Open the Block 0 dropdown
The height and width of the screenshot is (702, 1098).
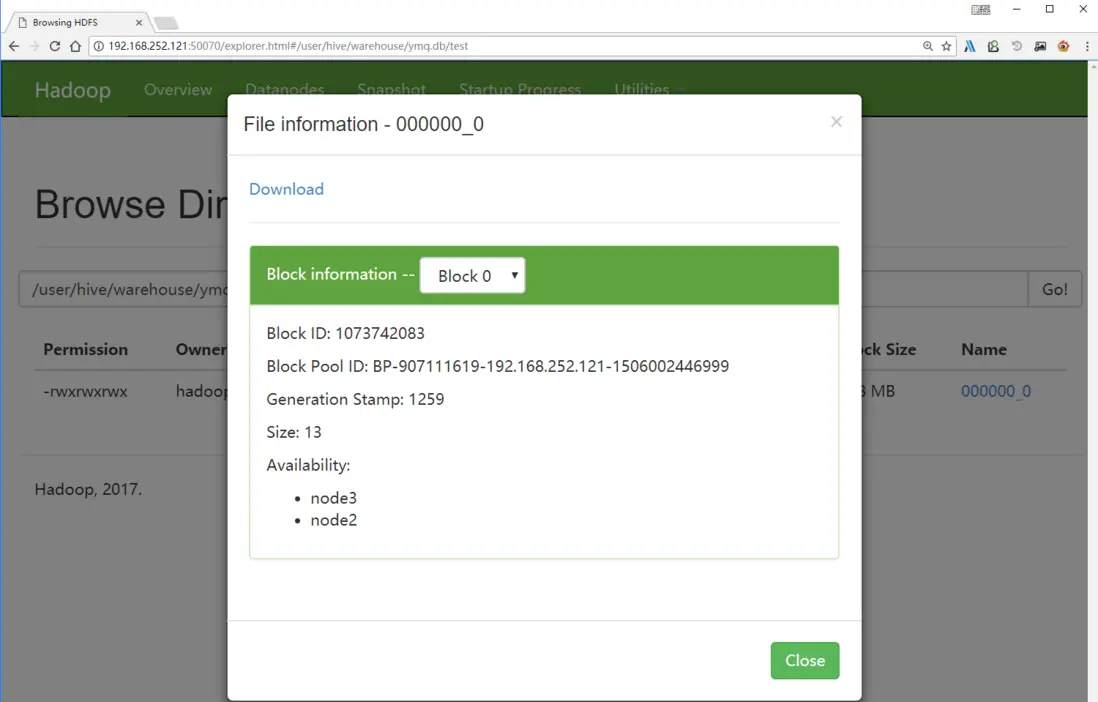coord(473,275)
